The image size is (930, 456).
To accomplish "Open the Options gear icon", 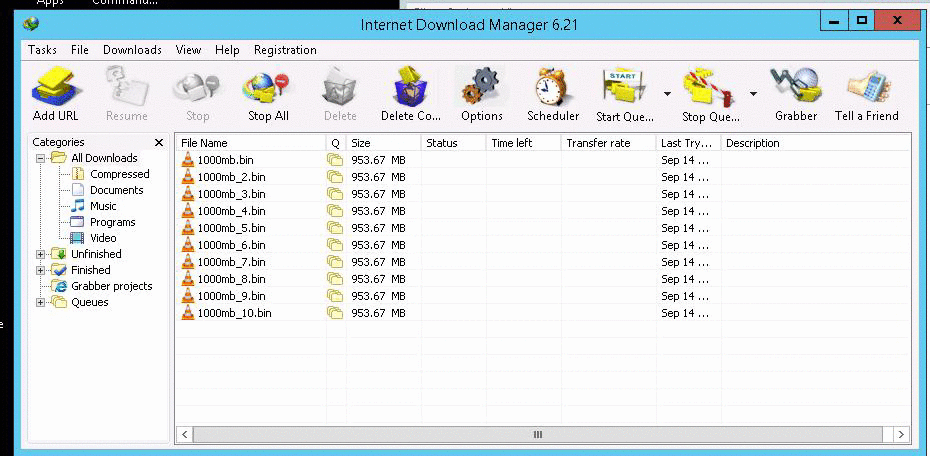I will (x=481, y=86).
